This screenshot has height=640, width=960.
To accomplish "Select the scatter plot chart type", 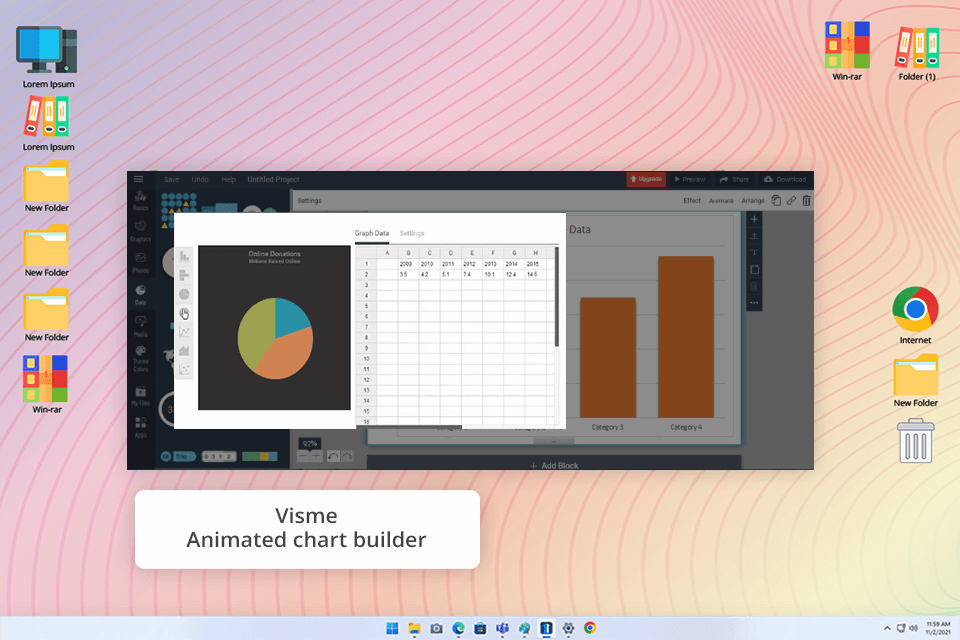I will [184, 369].
